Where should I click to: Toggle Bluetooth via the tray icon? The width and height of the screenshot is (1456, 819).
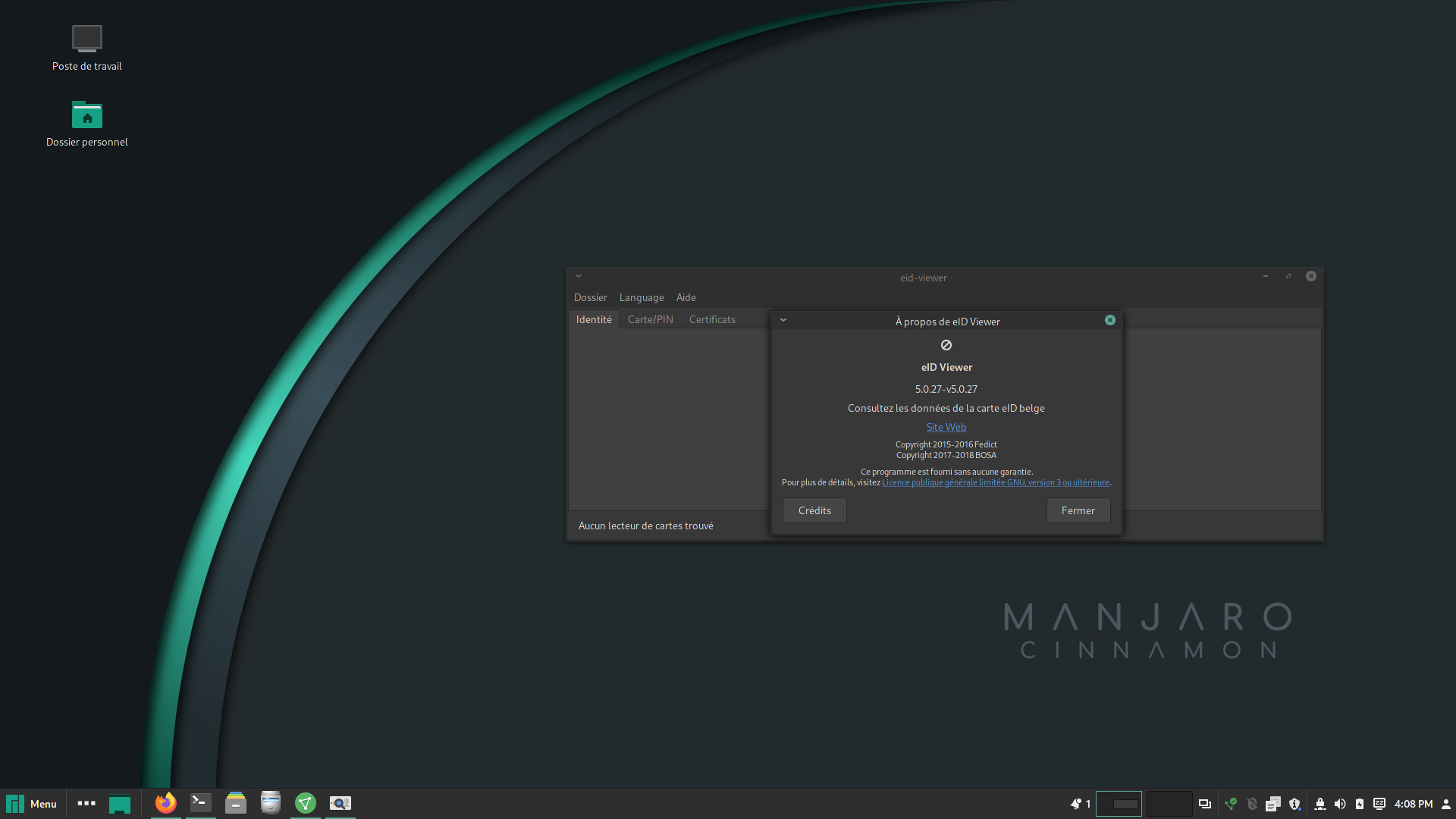click(1252, 804)
